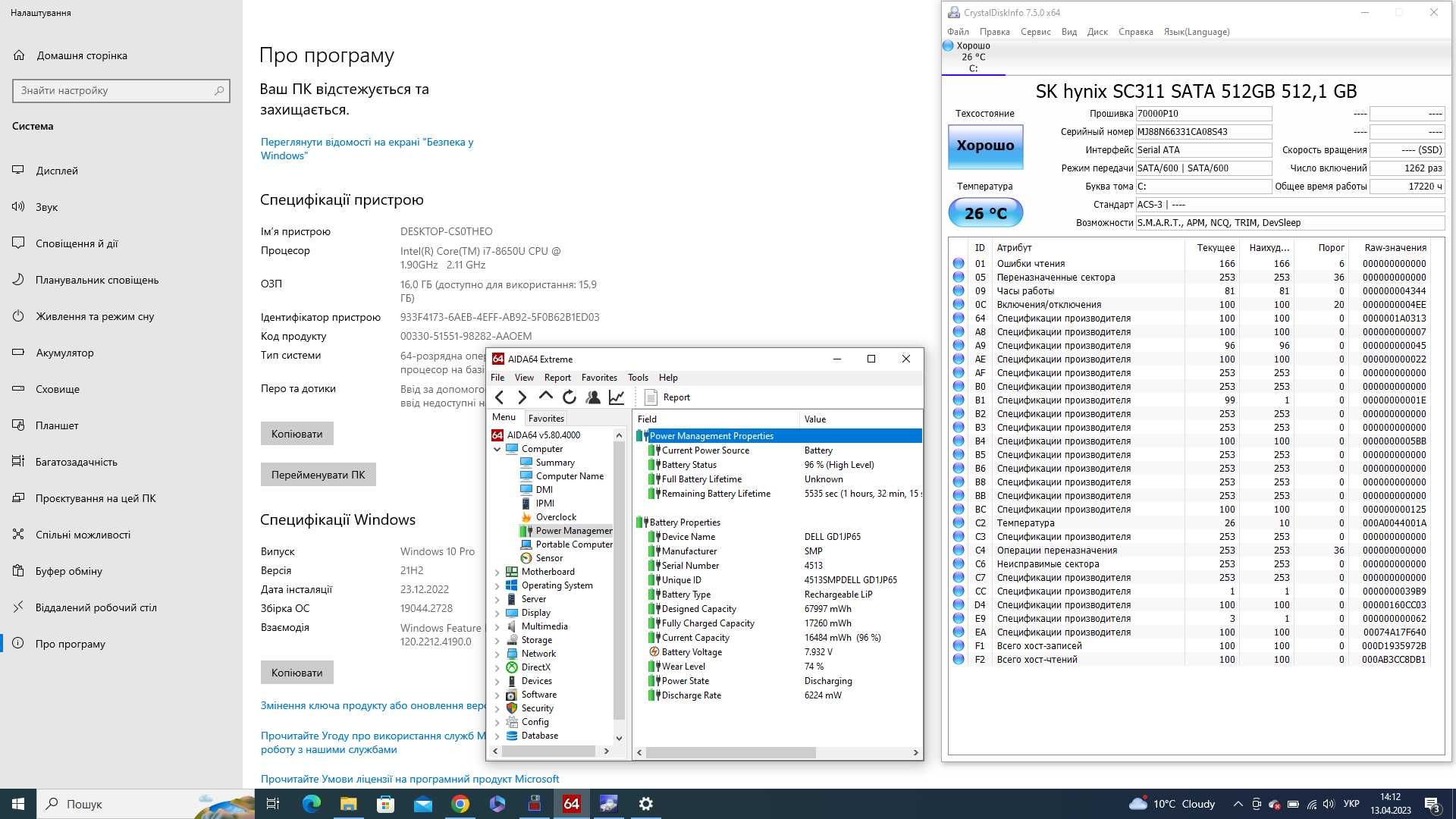Click Копіювати button under device specifications
This screenshot has height=819, width=1456.
pyautogui.click(x=297, y=434)
